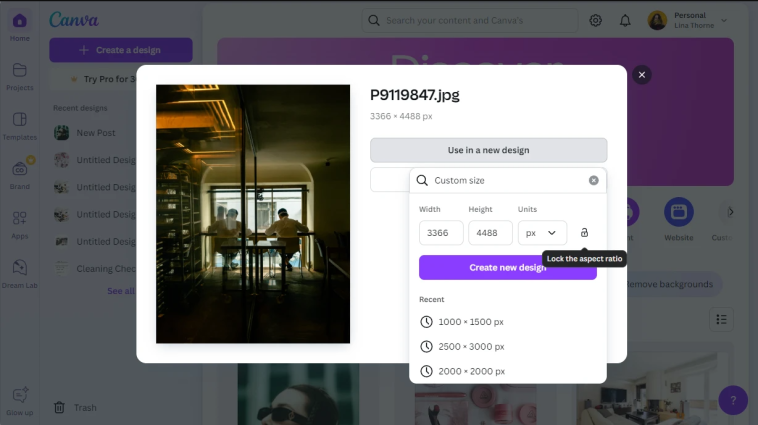Open Apps from the sidebar
This screenshot has width=758, height=425.
click(19, 223)
